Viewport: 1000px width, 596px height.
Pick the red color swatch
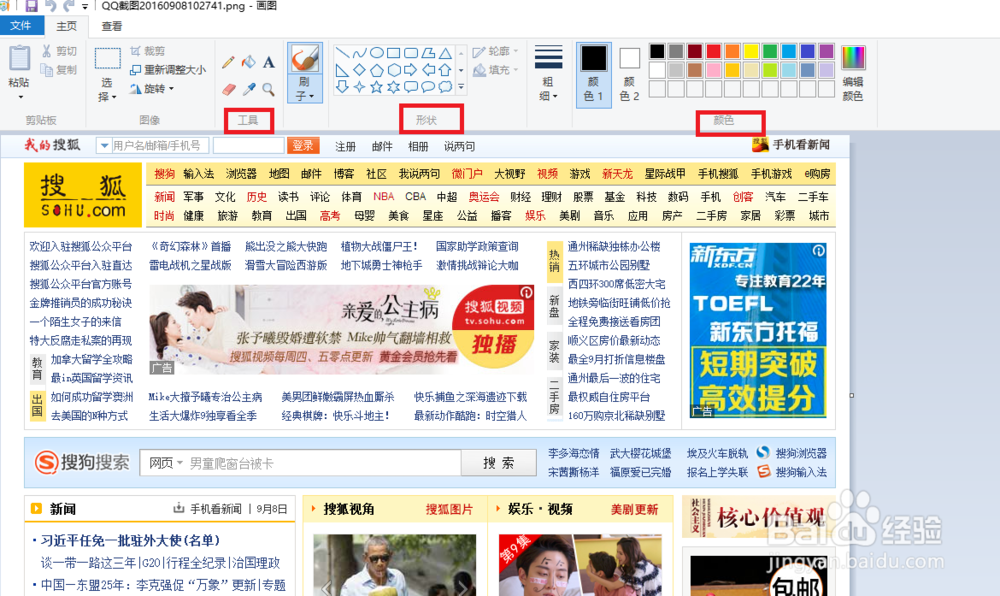click(x=714, y=51)
